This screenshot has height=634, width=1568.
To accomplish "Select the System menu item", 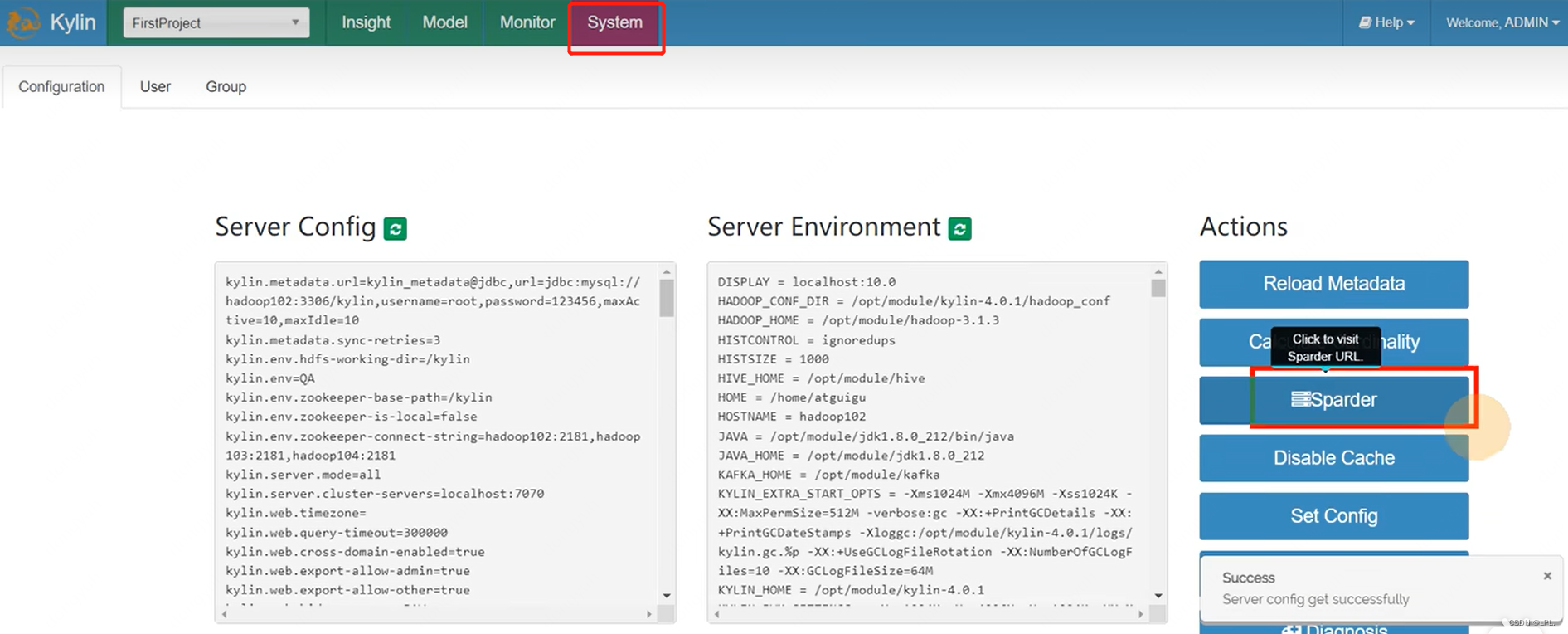I will point(615,22).
